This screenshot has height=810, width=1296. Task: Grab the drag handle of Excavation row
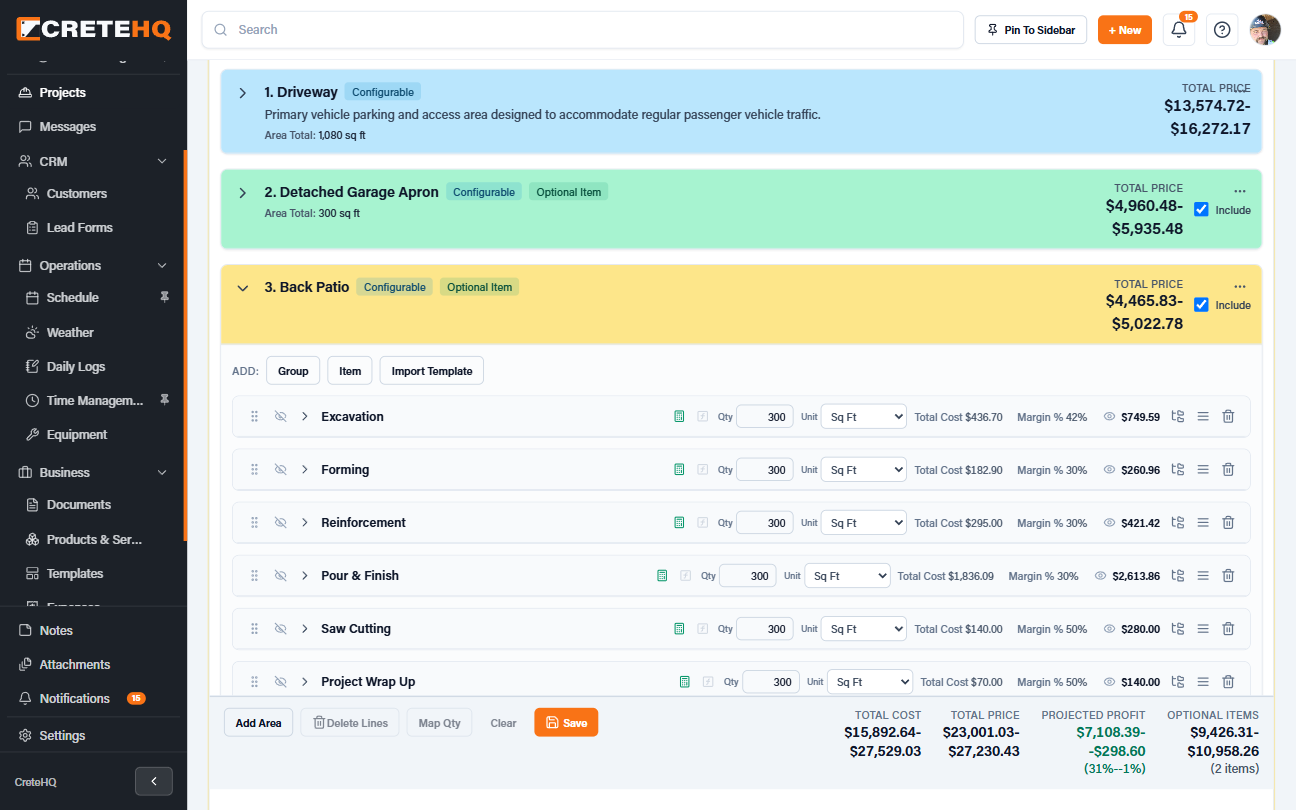tap(254, 417)
